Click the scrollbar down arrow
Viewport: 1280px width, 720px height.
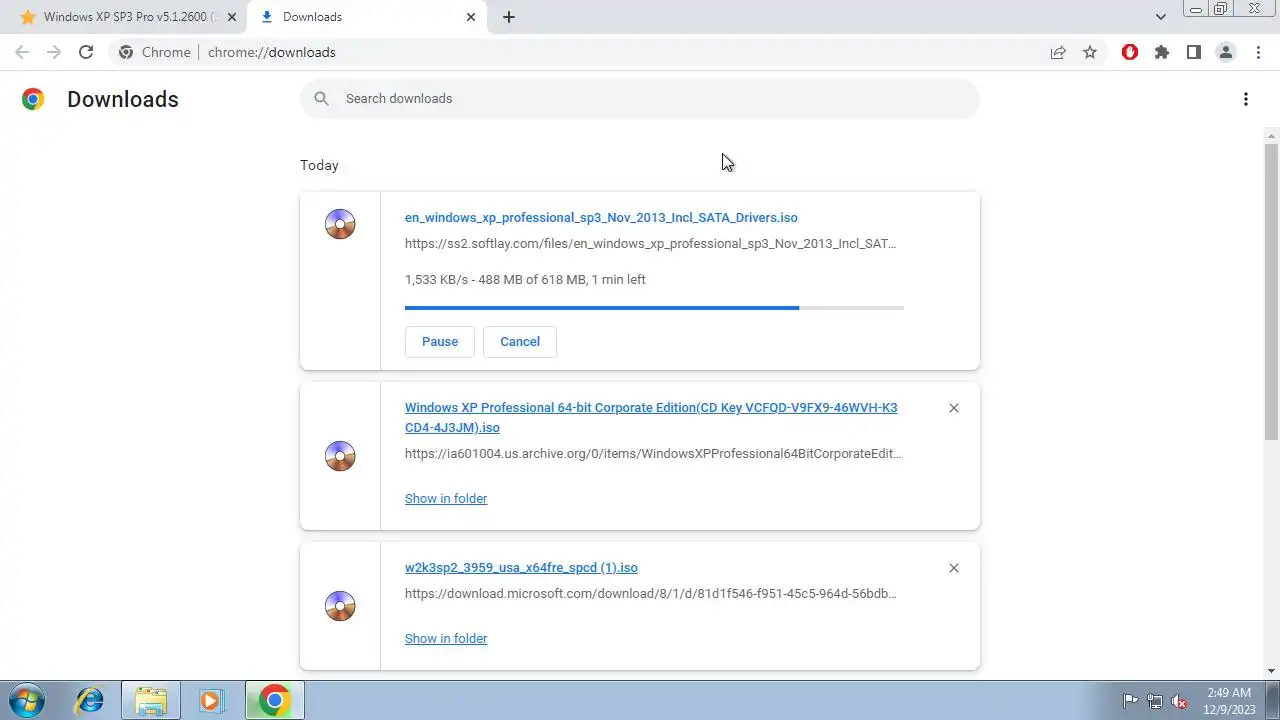click(1271, 671)
